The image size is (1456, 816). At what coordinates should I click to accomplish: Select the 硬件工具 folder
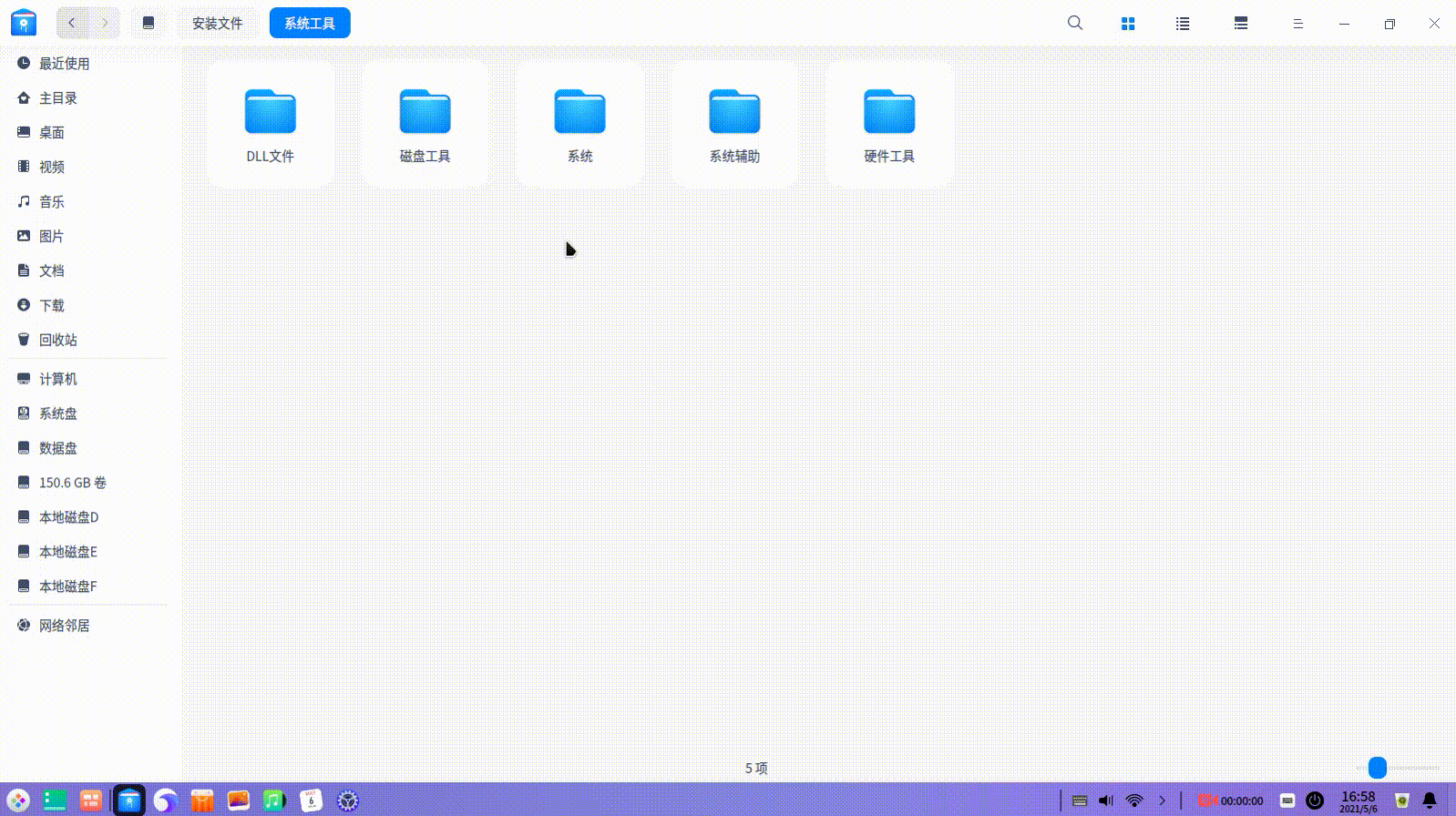[x=890, y=125]
